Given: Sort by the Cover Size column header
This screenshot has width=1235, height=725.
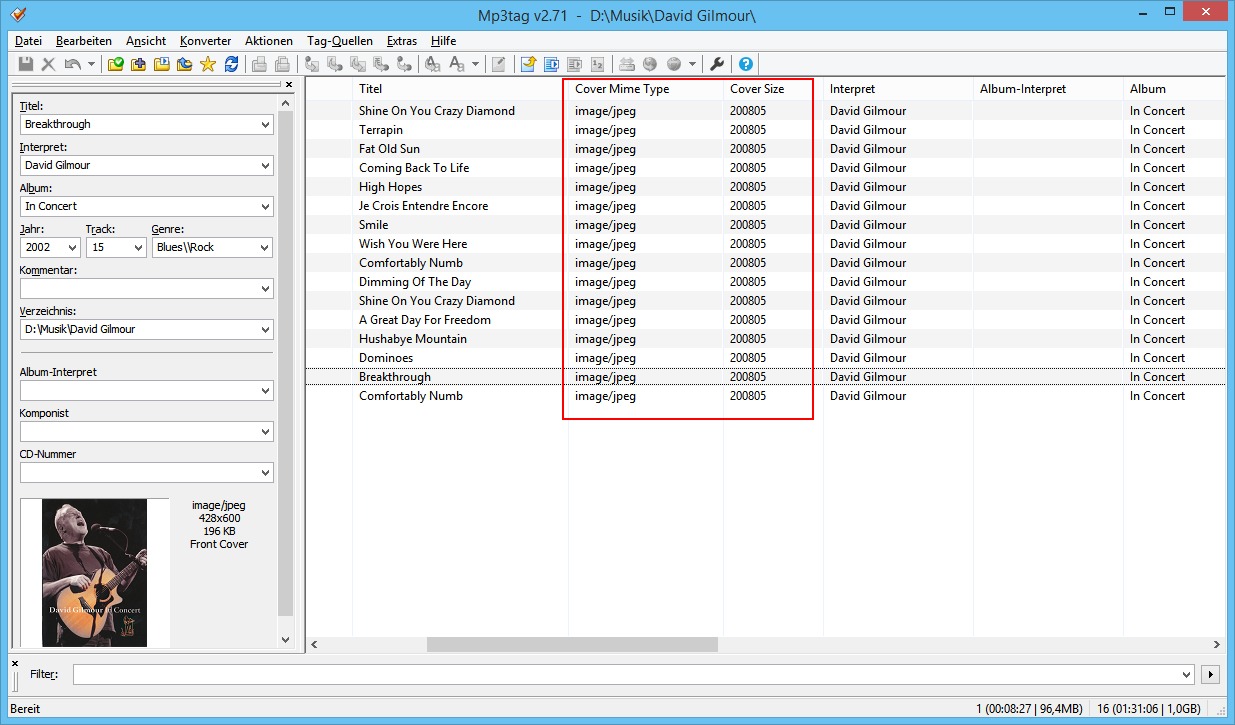Looking at the screenshot, I should [757, 89].
